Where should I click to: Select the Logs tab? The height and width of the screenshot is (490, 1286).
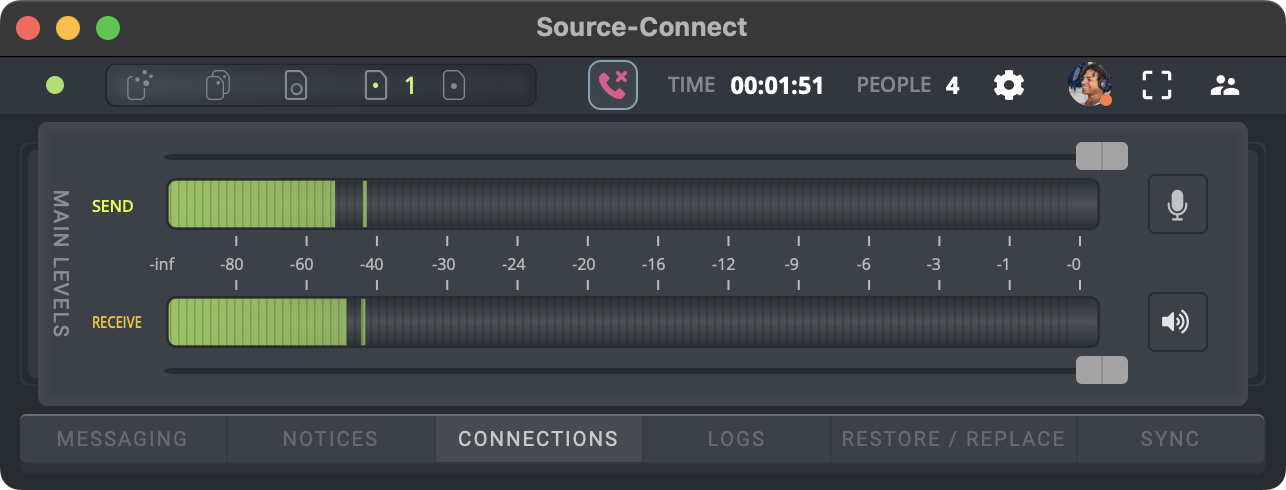(736, 439)
